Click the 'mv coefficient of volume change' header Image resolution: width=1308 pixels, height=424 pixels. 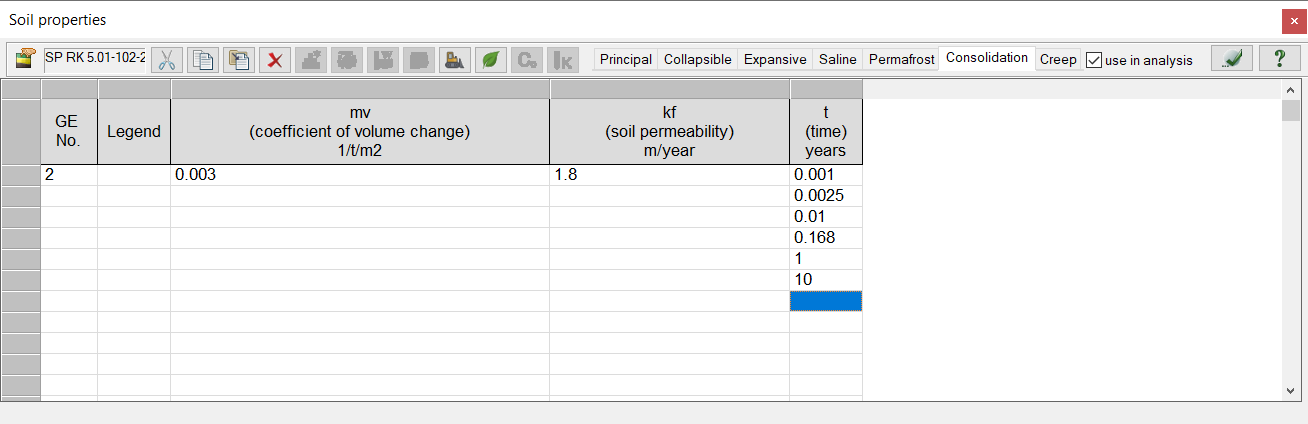[x=360, y=131]
